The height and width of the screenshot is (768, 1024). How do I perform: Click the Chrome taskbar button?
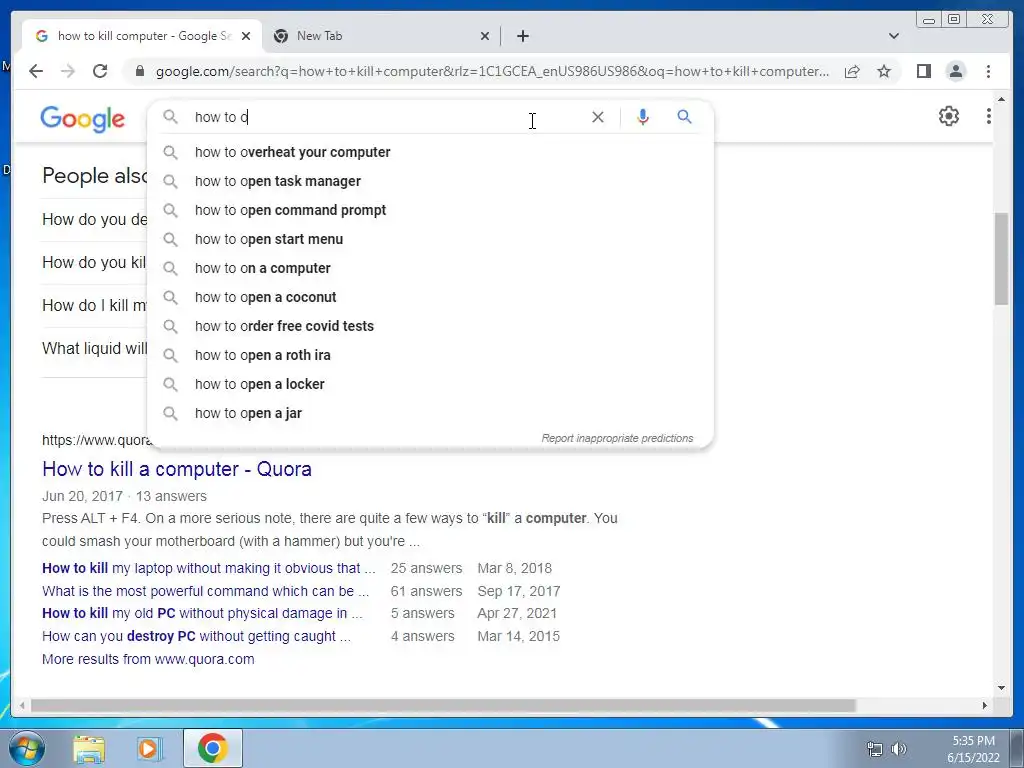(x=212, y=748)
